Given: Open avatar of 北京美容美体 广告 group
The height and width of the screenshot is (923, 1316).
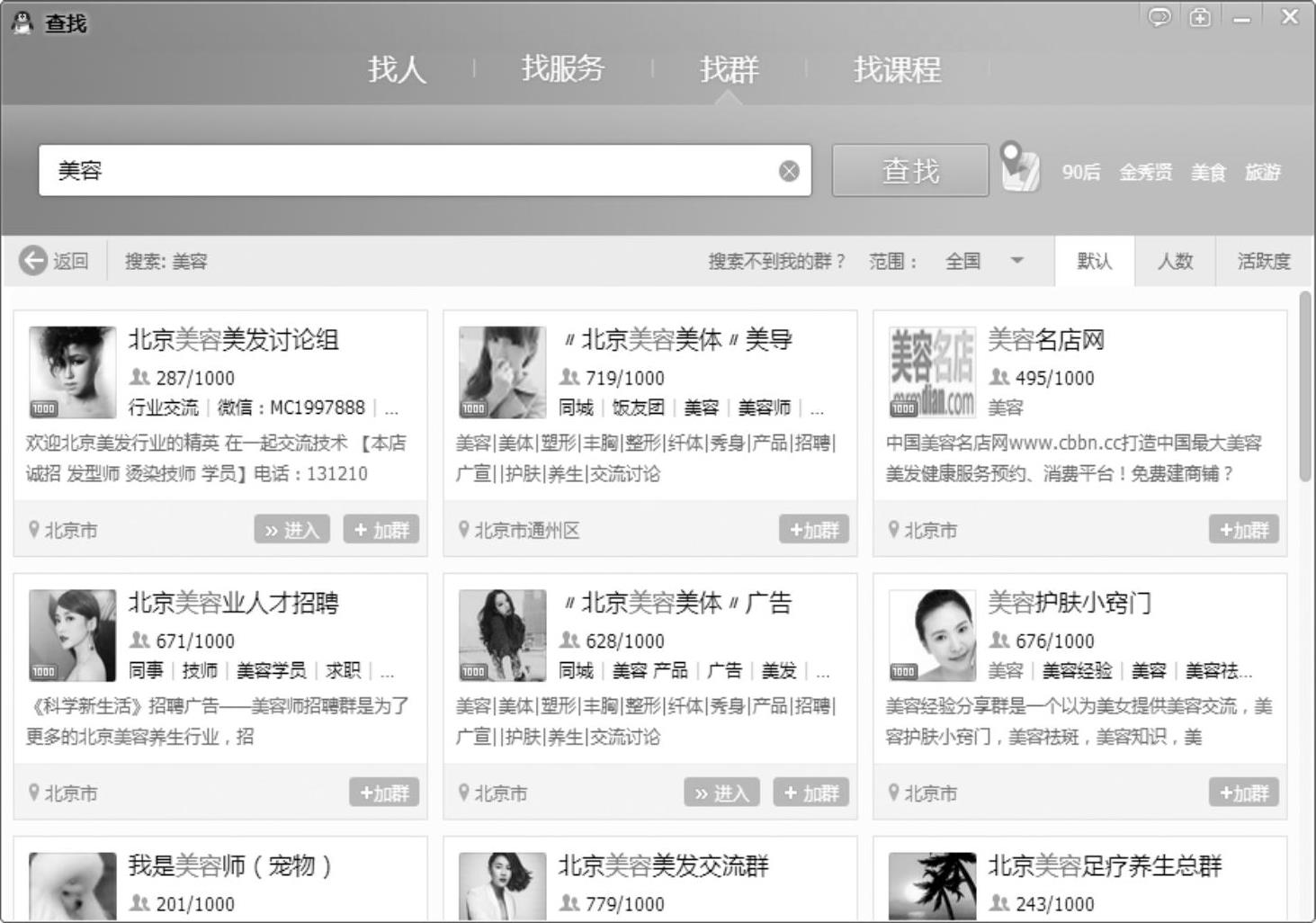Looking at the screenshot, I should [x=503, y=636].
